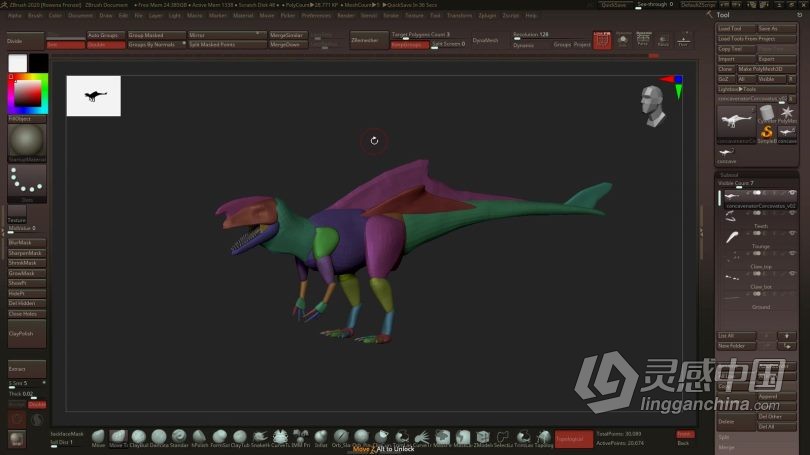This screenshot has height=455, width=810.
Task: Open the Alpha menu
Action: tap(14, 15)
